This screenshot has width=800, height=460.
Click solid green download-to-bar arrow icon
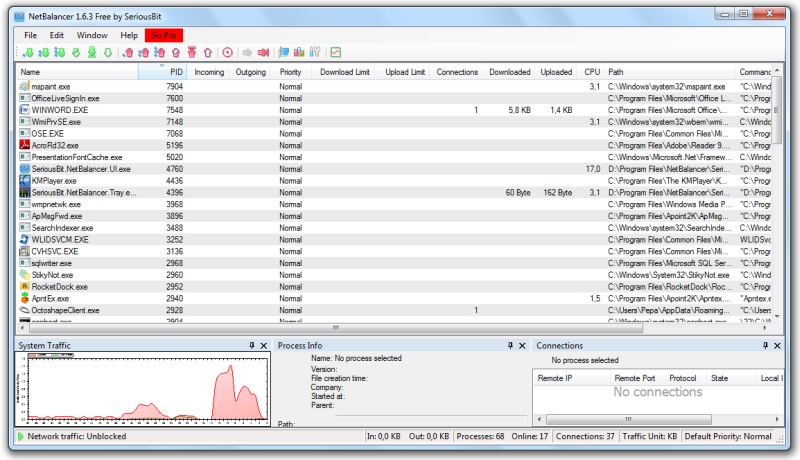coord(92,53)
